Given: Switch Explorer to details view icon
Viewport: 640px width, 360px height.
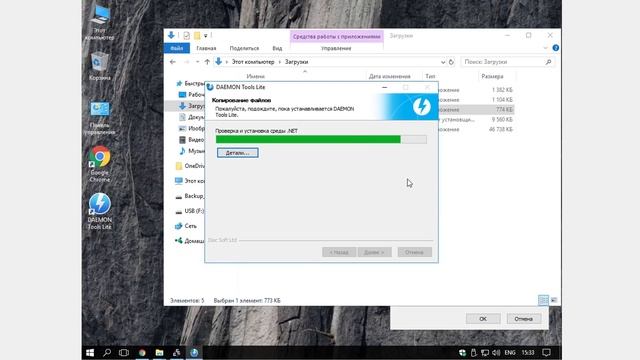Looking at the screenshot, I should (543, 300).
